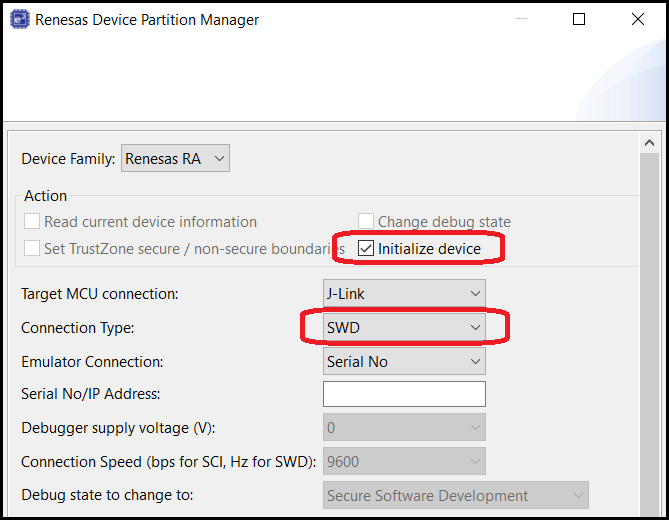Click the Action group title
669x520 pixels.
pos(46,196)
